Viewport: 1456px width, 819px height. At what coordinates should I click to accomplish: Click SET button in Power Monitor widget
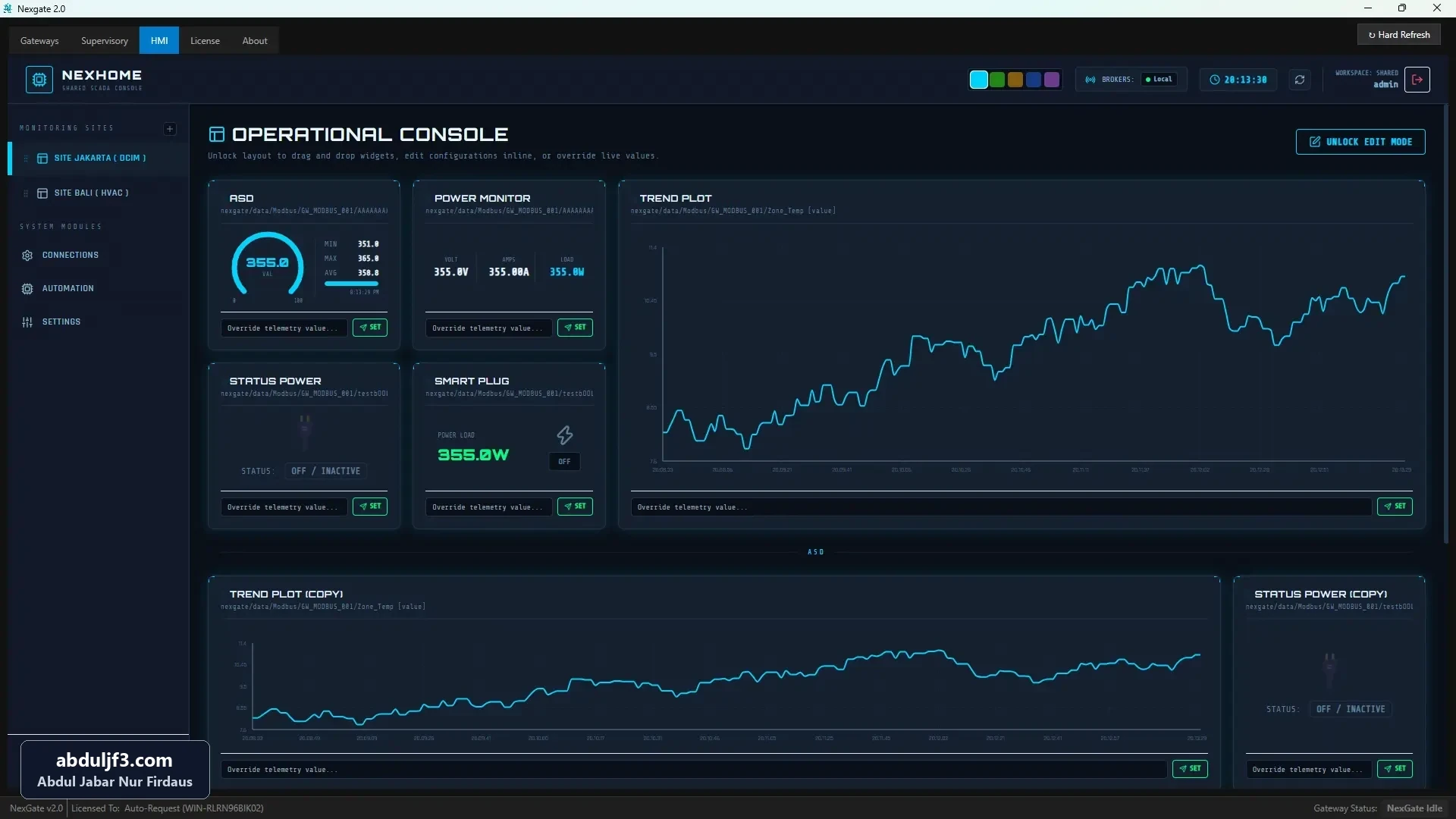[575, 328]
